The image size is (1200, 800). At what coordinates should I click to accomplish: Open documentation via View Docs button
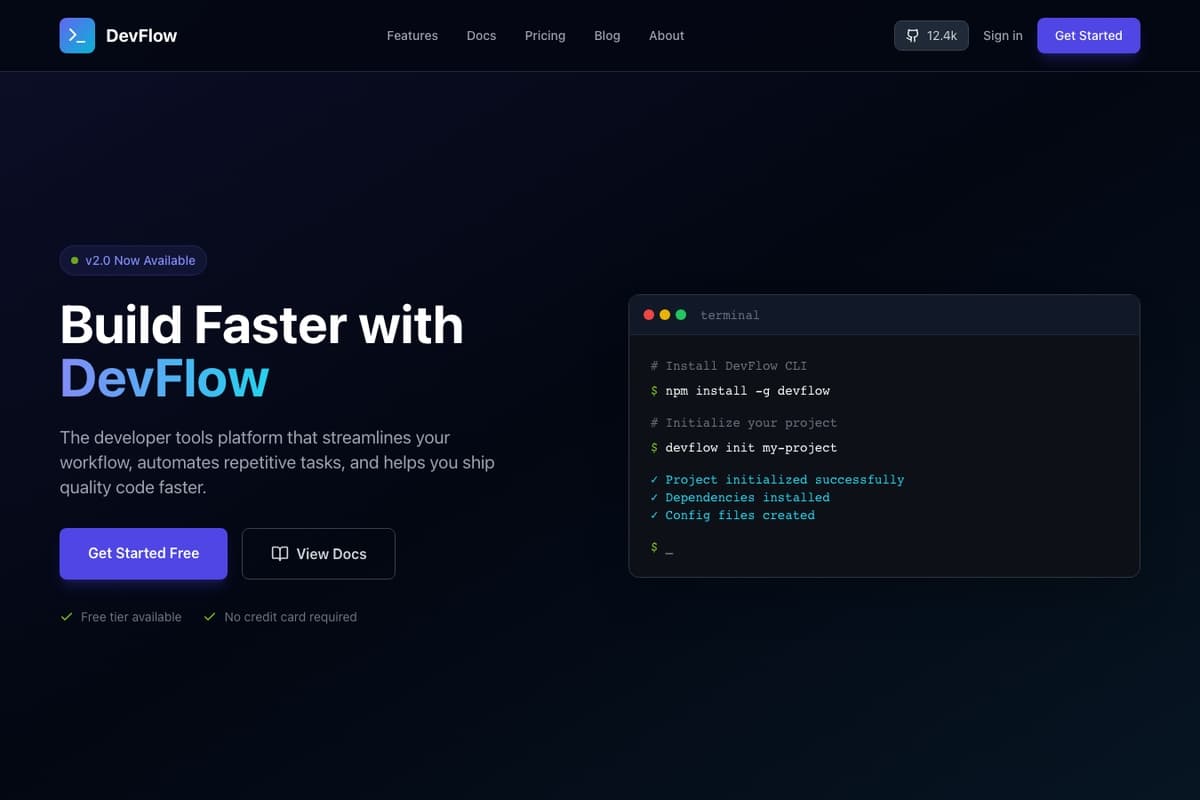318,553
